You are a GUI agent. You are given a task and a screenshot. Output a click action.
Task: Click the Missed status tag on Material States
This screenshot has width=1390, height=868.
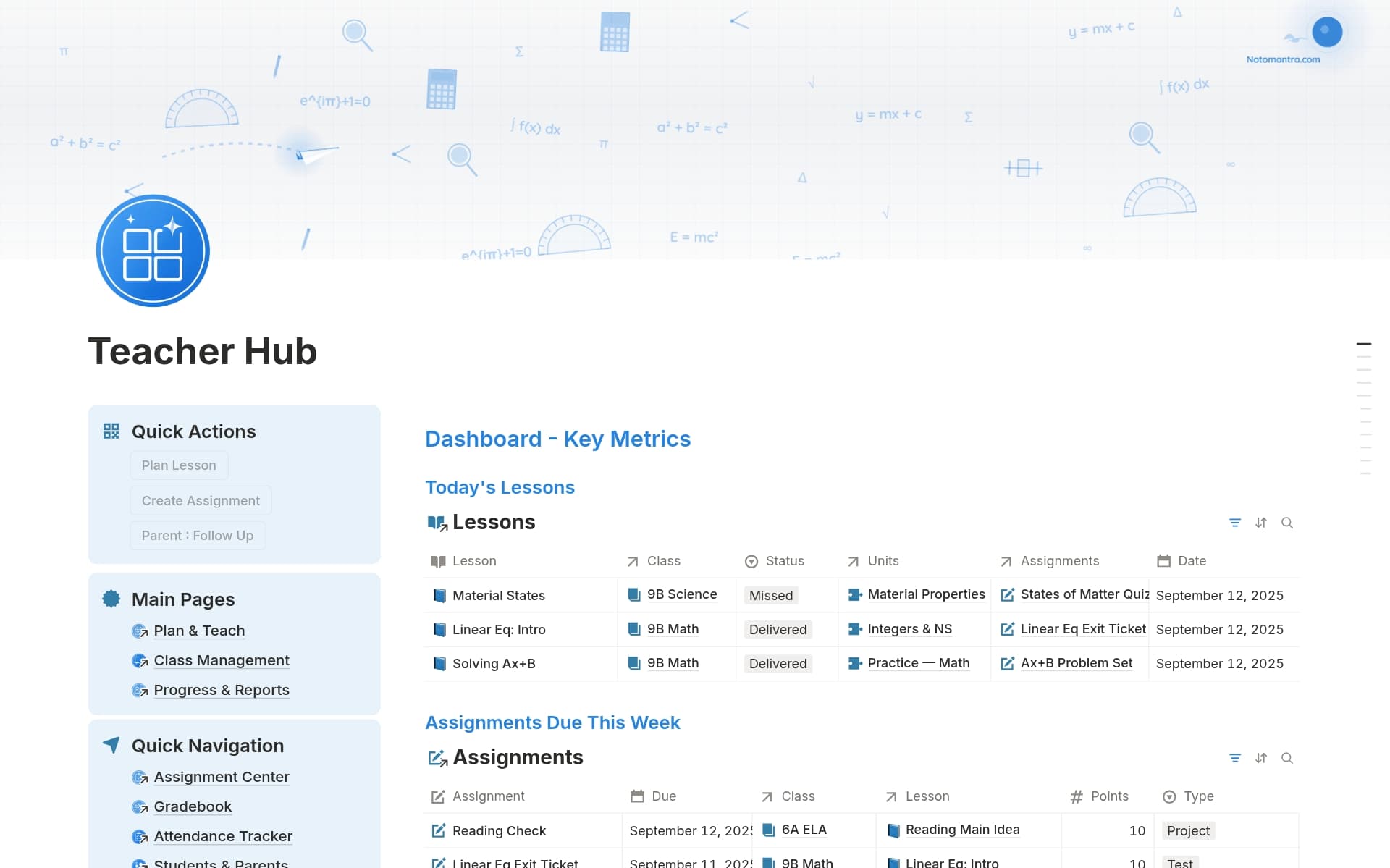[770, 594]
